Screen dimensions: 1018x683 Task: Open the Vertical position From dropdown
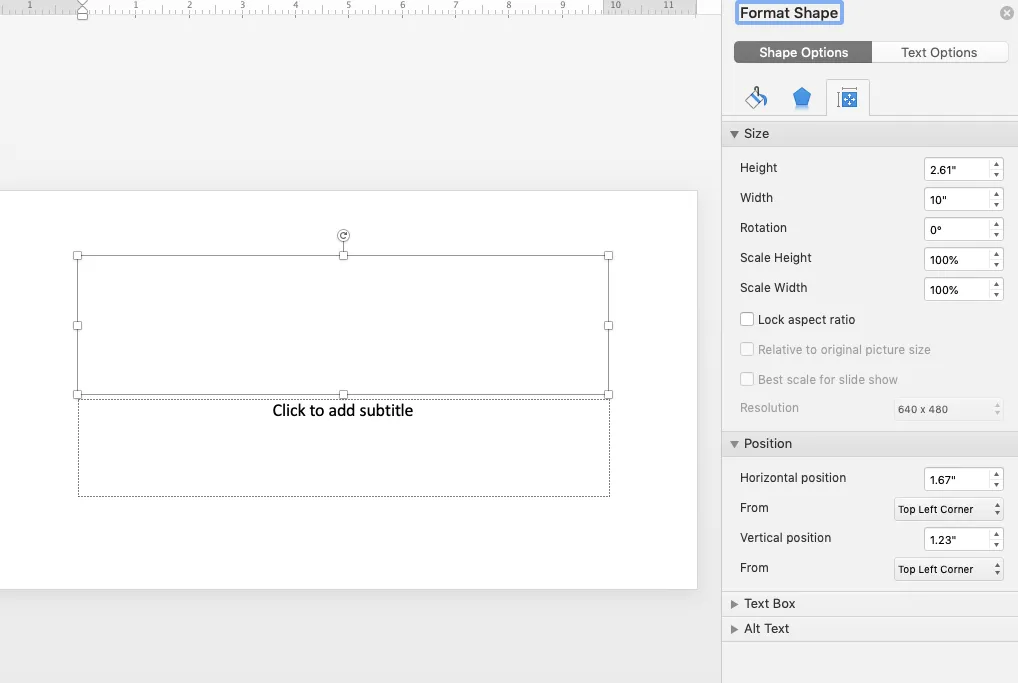pos(949,569)
